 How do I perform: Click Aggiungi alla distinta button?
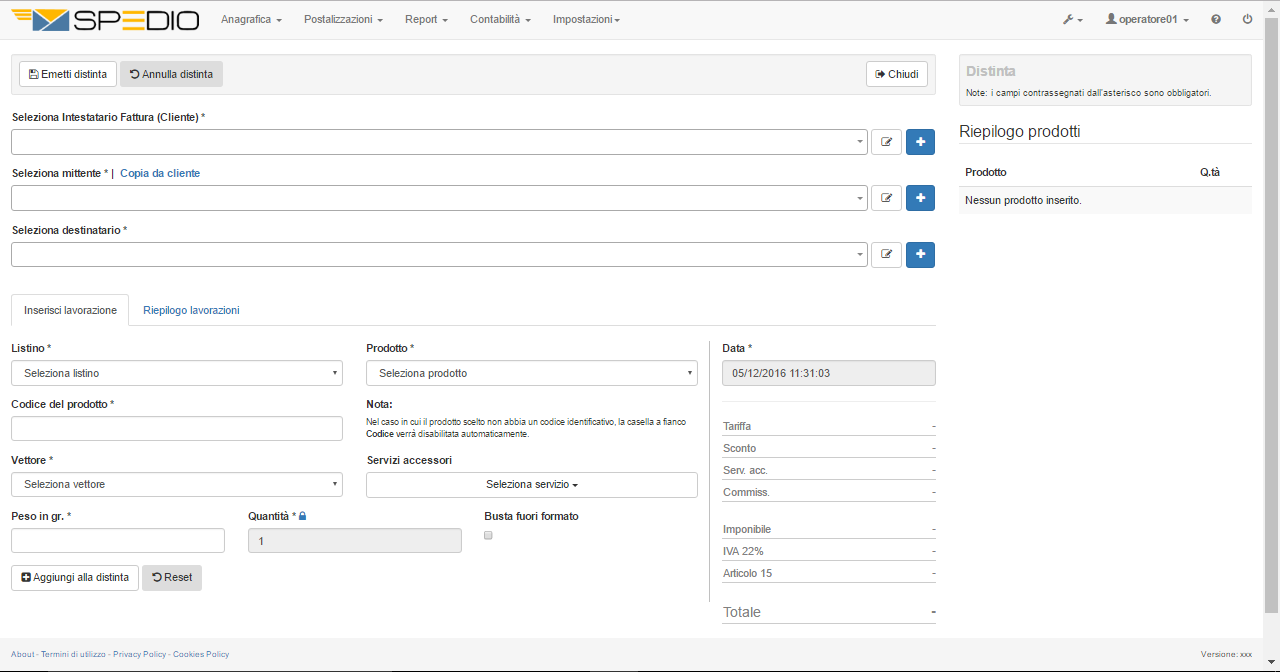[x=75, y=577]
